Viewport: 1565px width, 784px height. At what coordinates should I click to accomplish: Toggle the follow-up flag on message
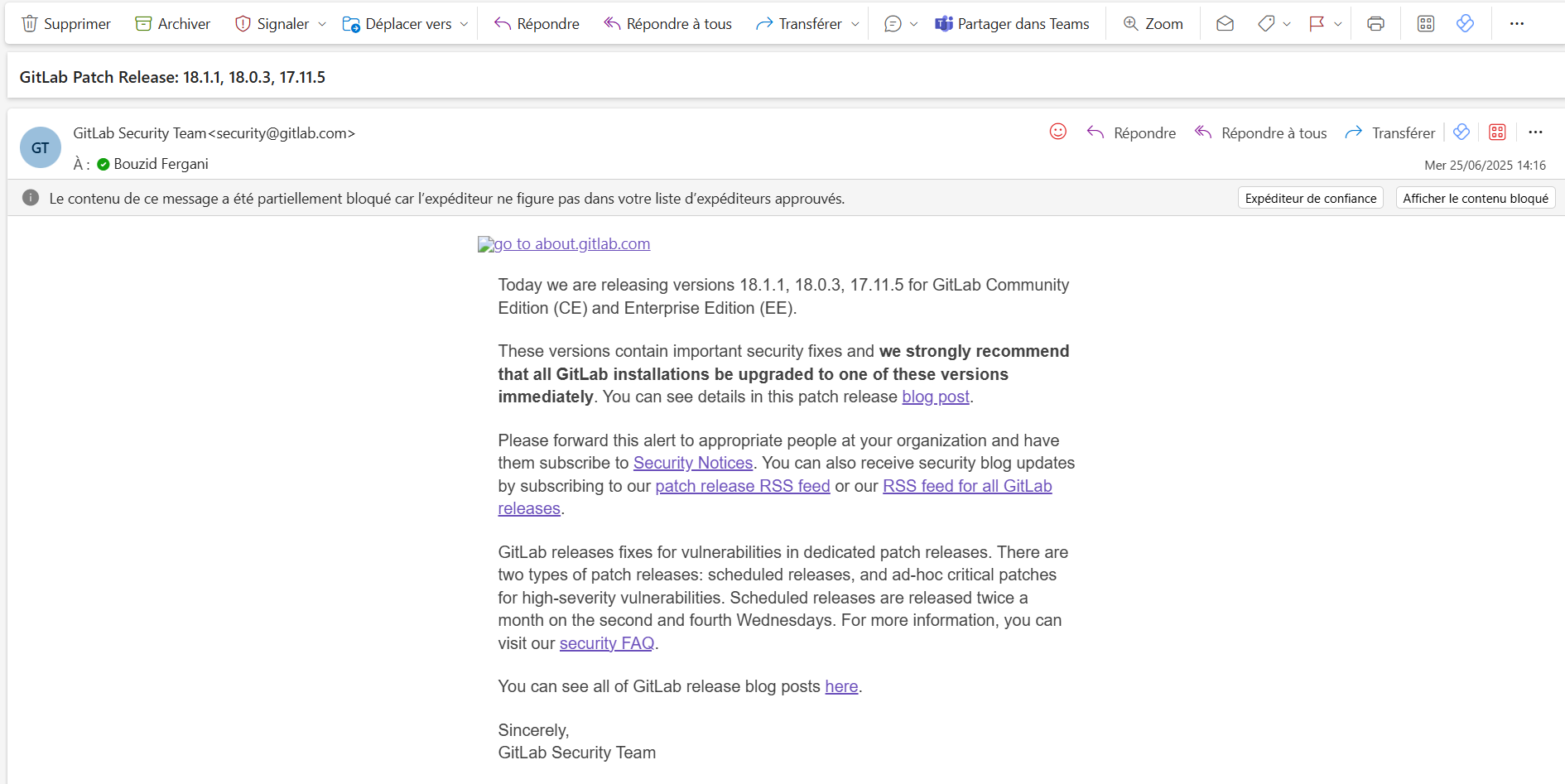tap(1317, 24)
